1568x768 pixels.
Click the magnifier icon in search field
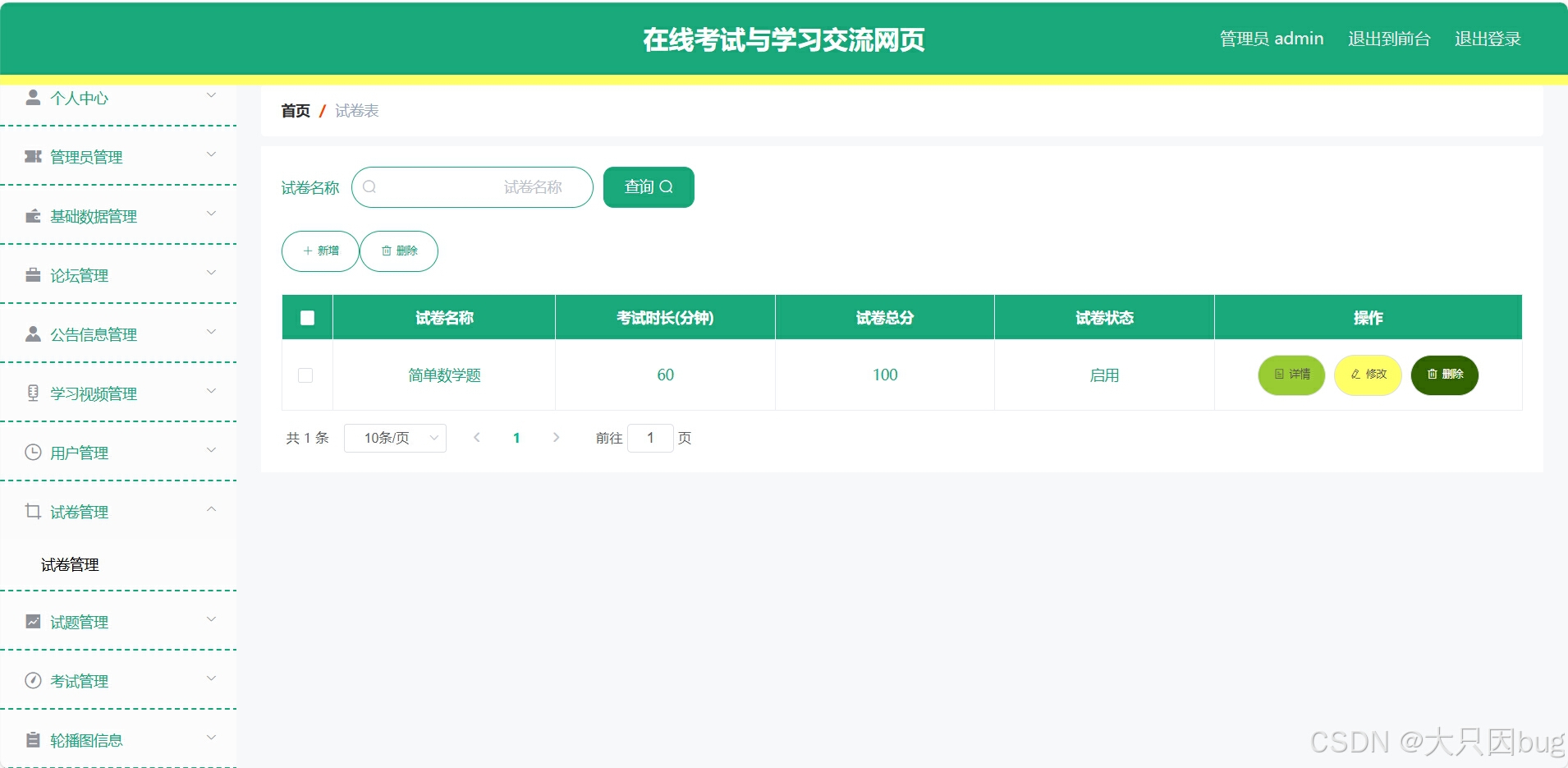click(x=369, y=187)
